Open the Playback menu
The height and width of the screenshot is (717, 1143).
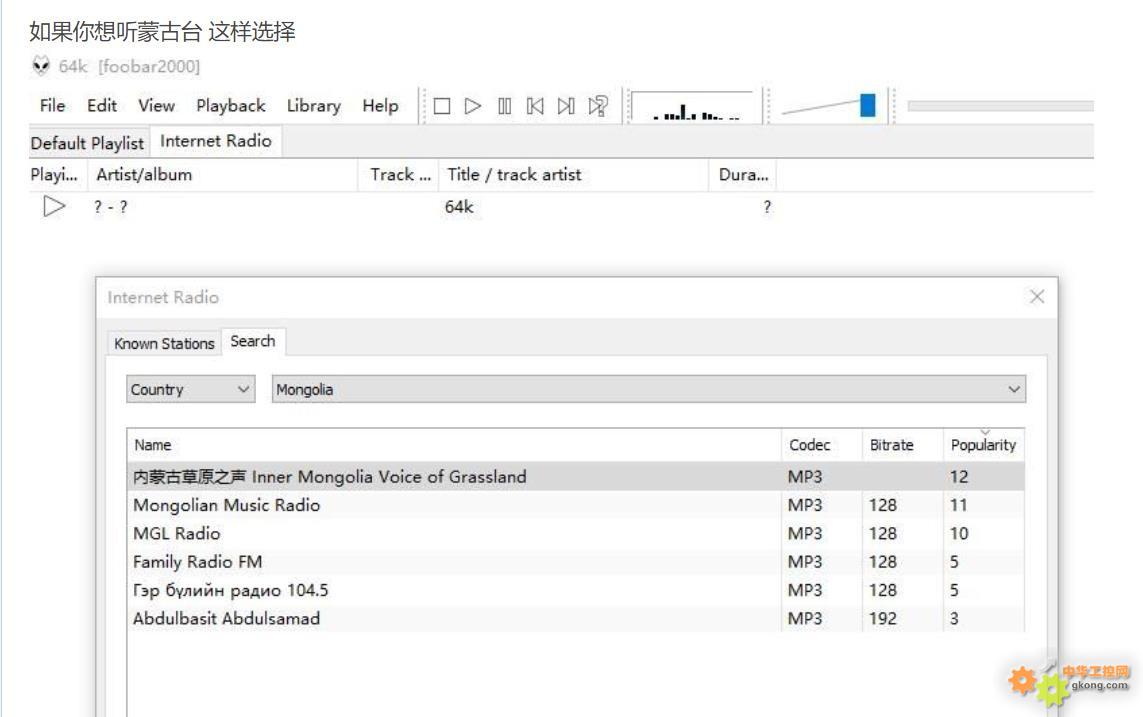(230, 106)
